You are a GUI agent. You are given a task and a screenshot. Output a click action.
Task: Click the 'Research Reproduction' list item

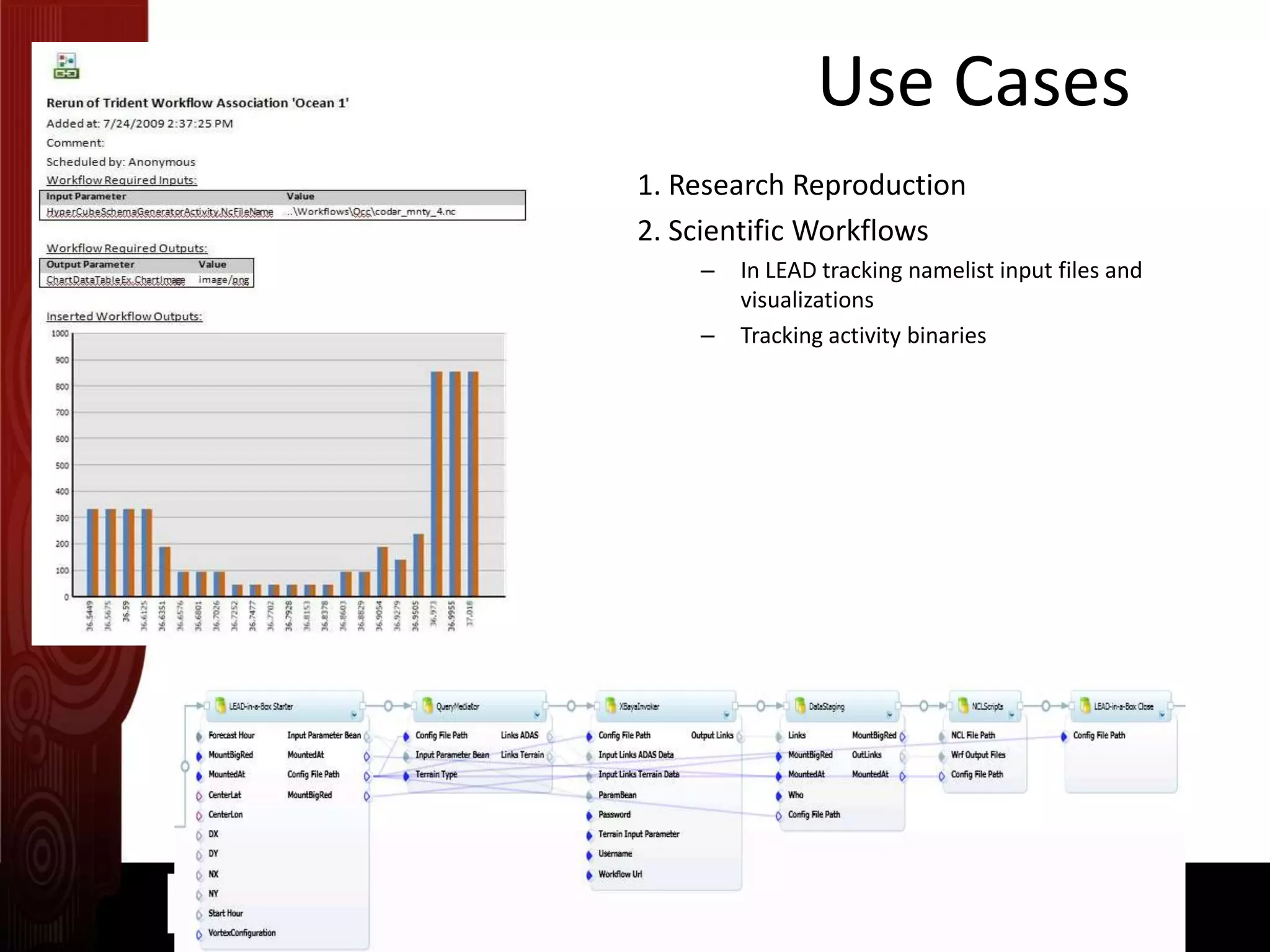[x=802, y=185]
